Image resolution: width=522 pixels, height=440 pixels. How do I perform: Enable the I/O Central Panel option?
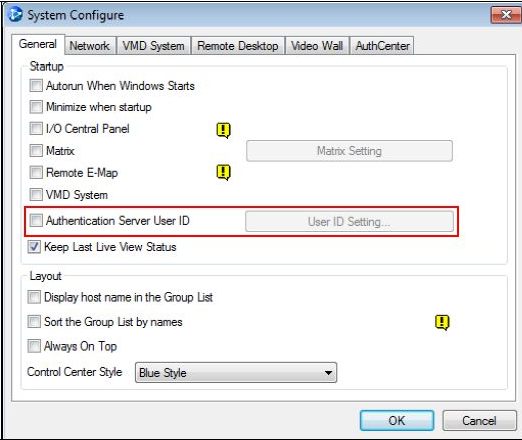(x=36, y=128)
